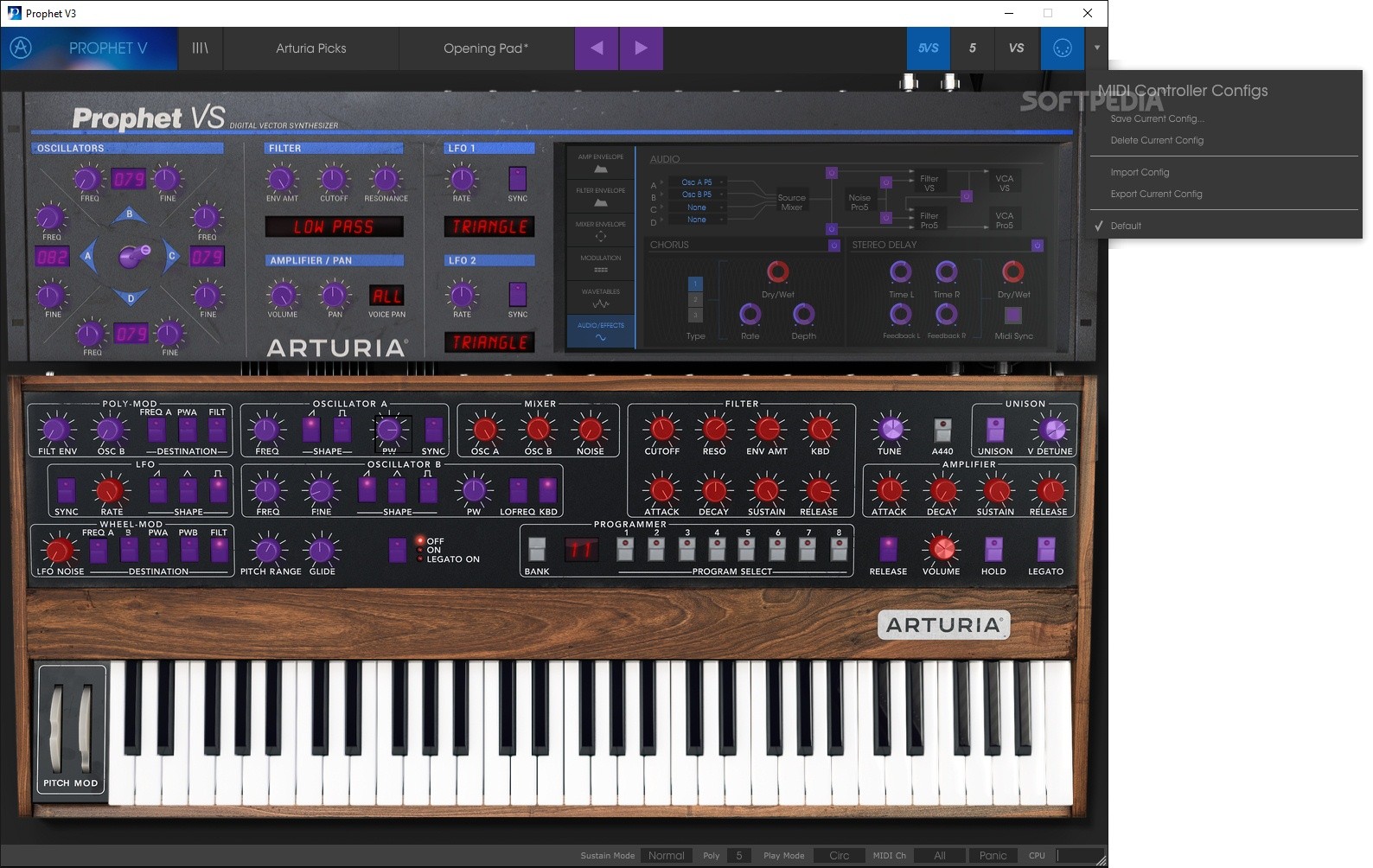This screenshot has height=868, width=1373.
Task: Toggle Oscillator A sawtooth shape button
Action: point(311,429)
